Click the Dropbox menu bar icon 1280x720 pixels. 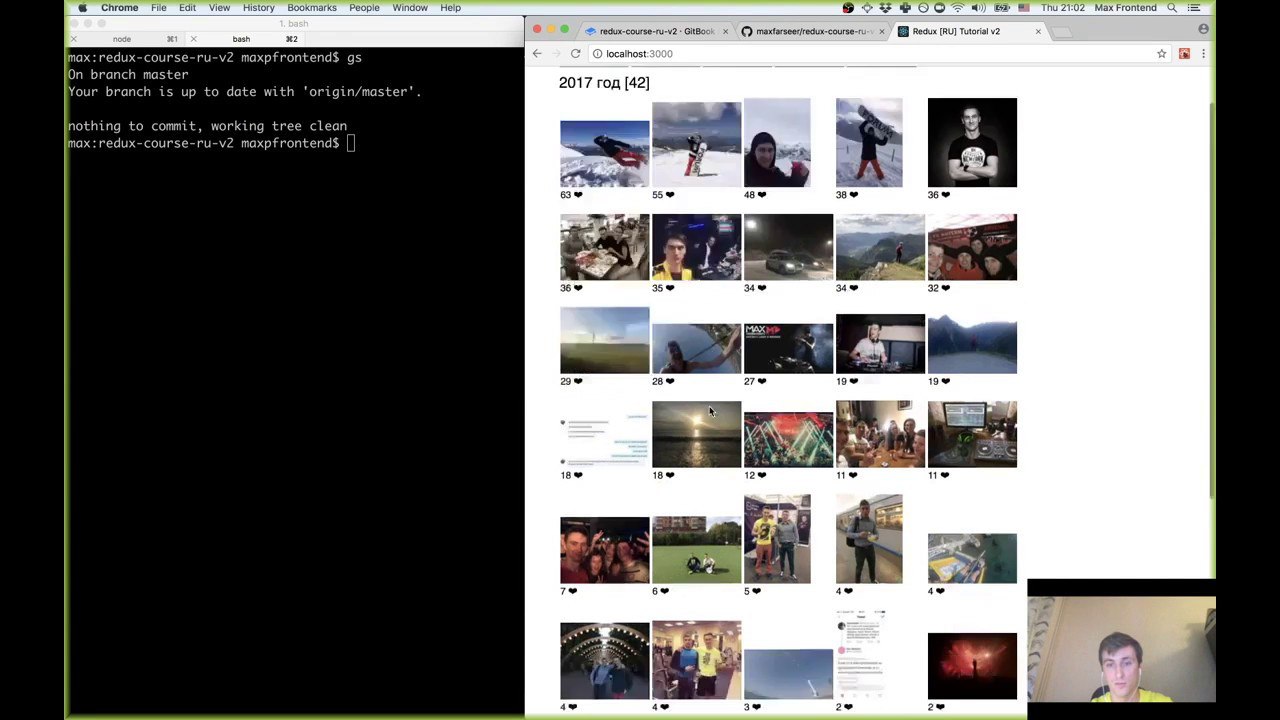pos(884,8)
